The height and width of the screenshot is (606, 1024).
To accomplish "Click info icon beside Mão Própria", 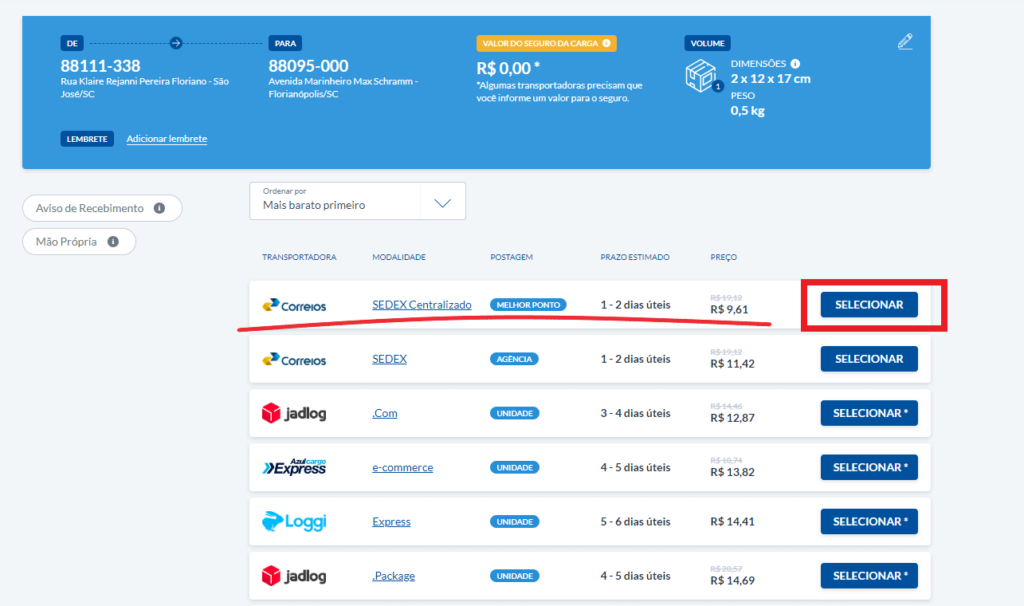I will [113, 242].
